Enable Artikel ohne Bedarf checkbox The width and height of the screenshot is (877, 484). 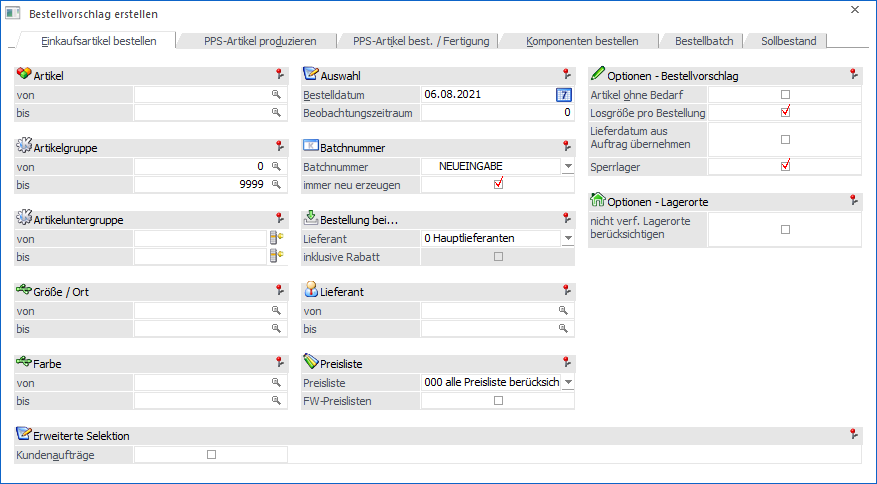click(785, 95)
